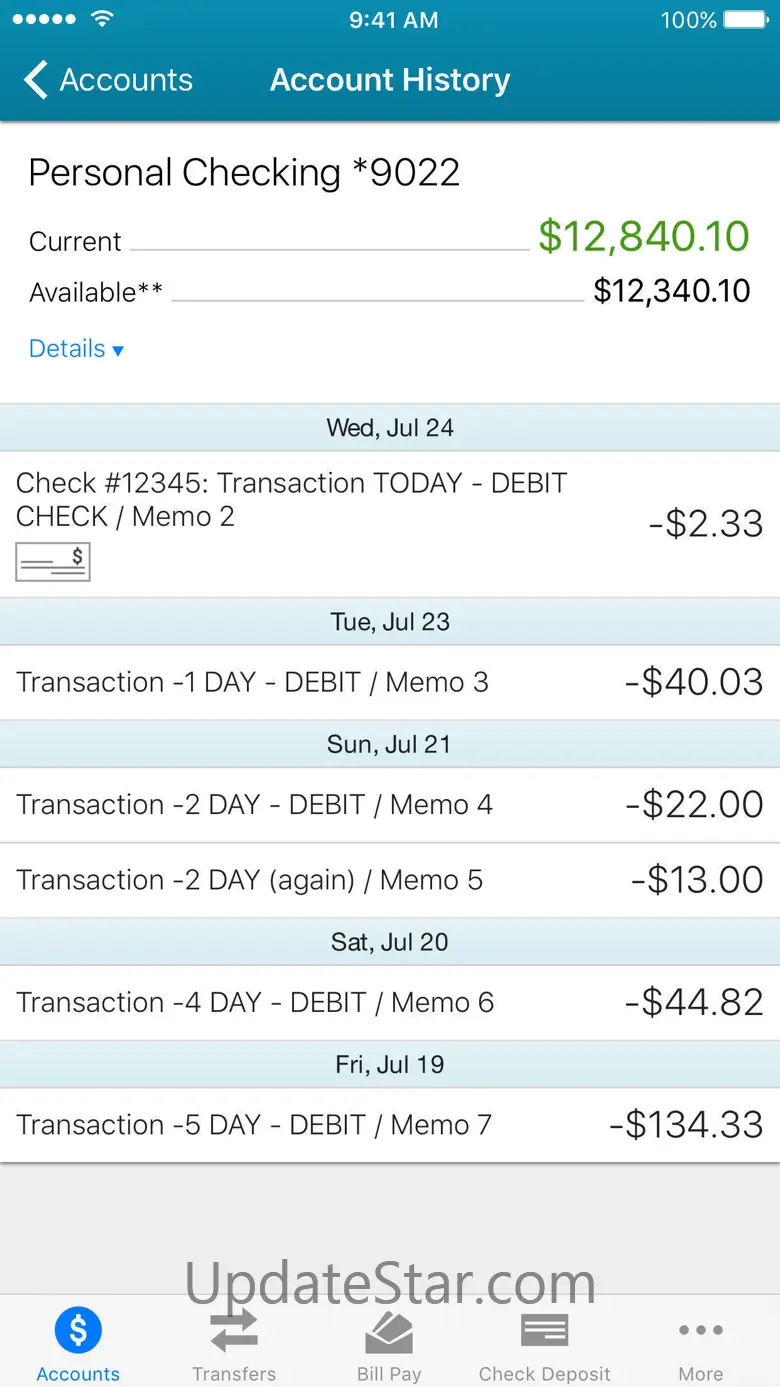Select the Memo 3 transaction row
The height and width of the screenshot is (1387, 780).
click(x=390, y=682)
